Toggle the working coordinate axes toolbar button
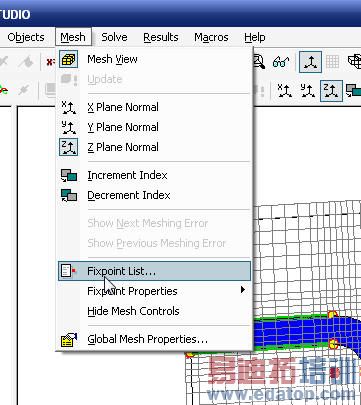 tap(310, 62)
